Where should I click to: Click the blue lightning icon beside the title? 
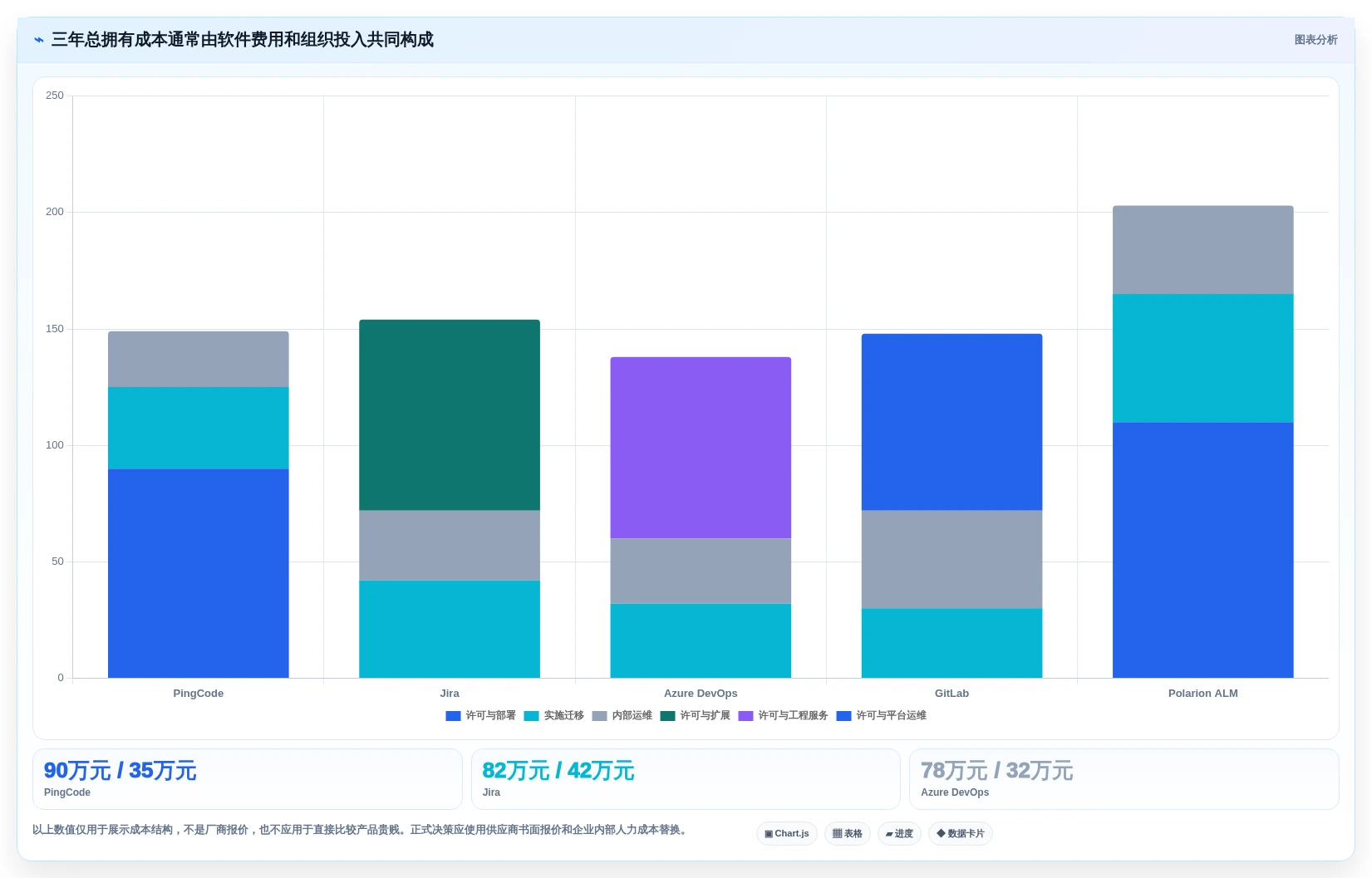[x=38, y=40]
